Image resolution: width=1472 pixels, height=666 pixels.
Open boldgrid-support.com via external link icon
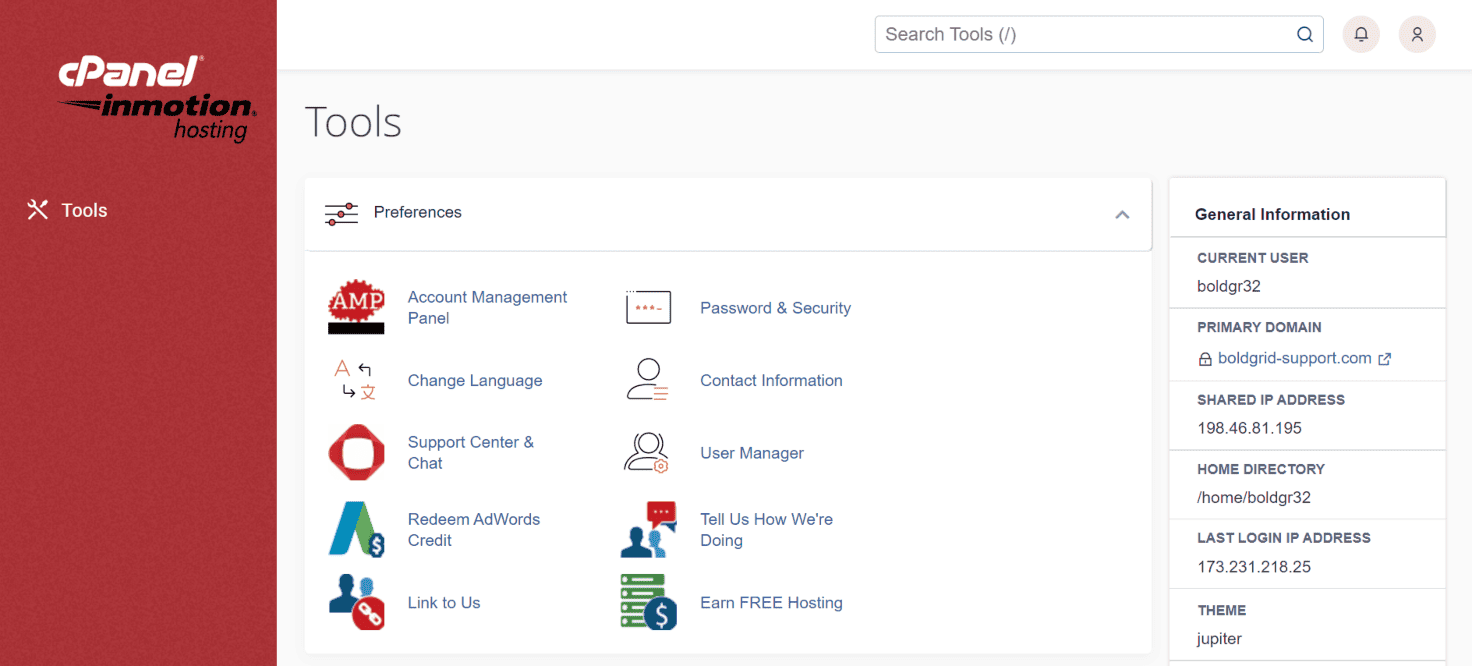click(1384, 357)
